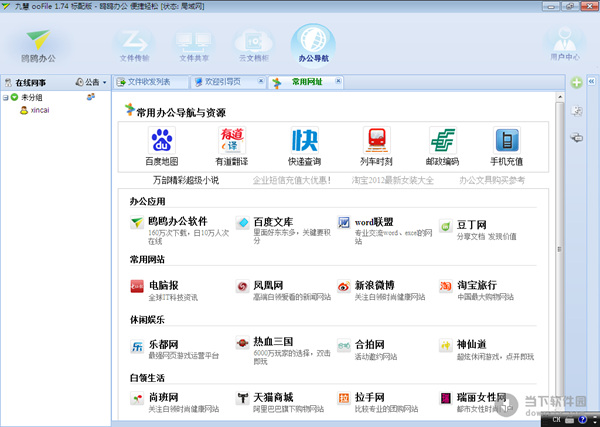Select the 常用网址 tab
The height and width of the screenshot is (427, 600).
(x=307, y=82)
